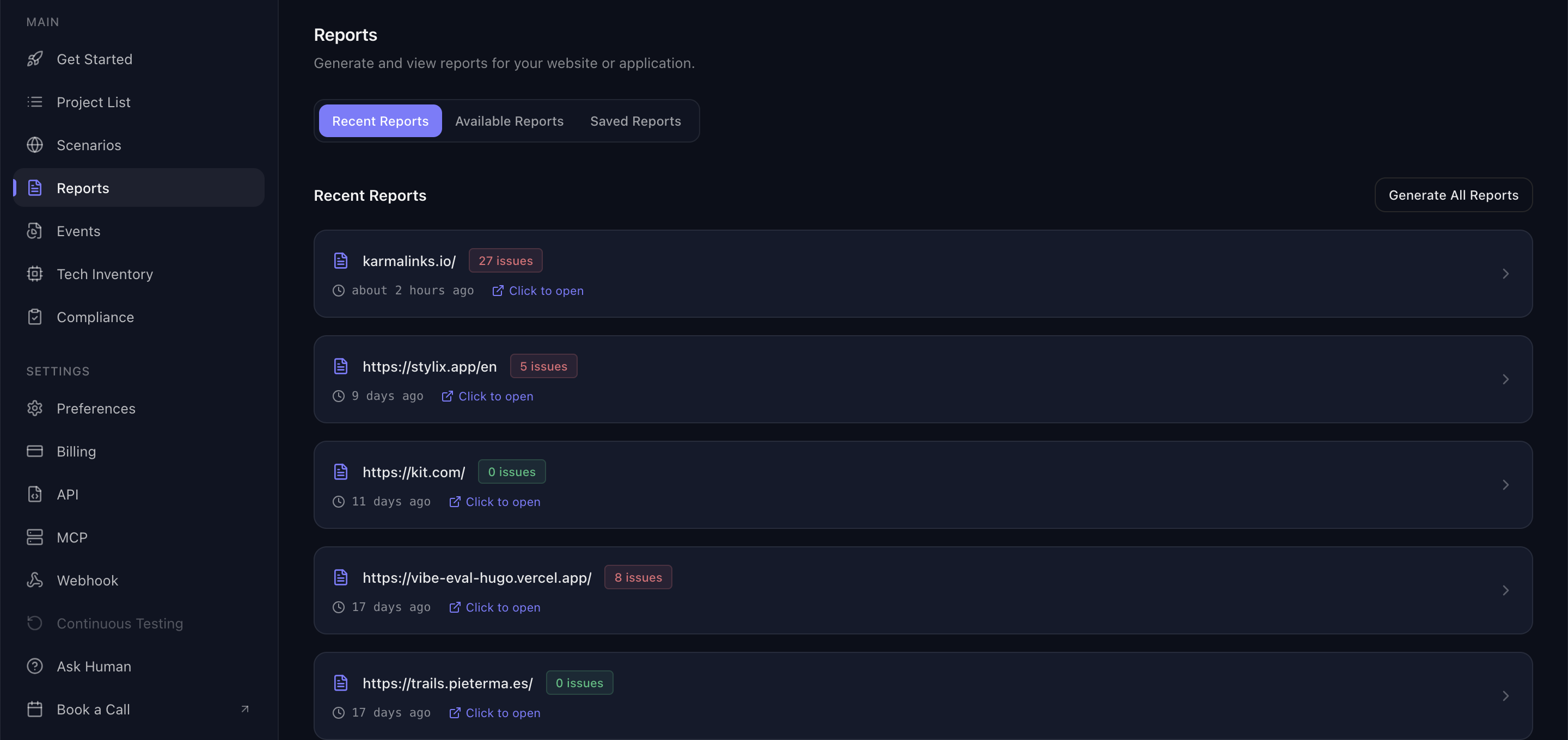Expand the kit.com report chevron
This screenshot has width=1568, height=740.
click(1505, 485)
